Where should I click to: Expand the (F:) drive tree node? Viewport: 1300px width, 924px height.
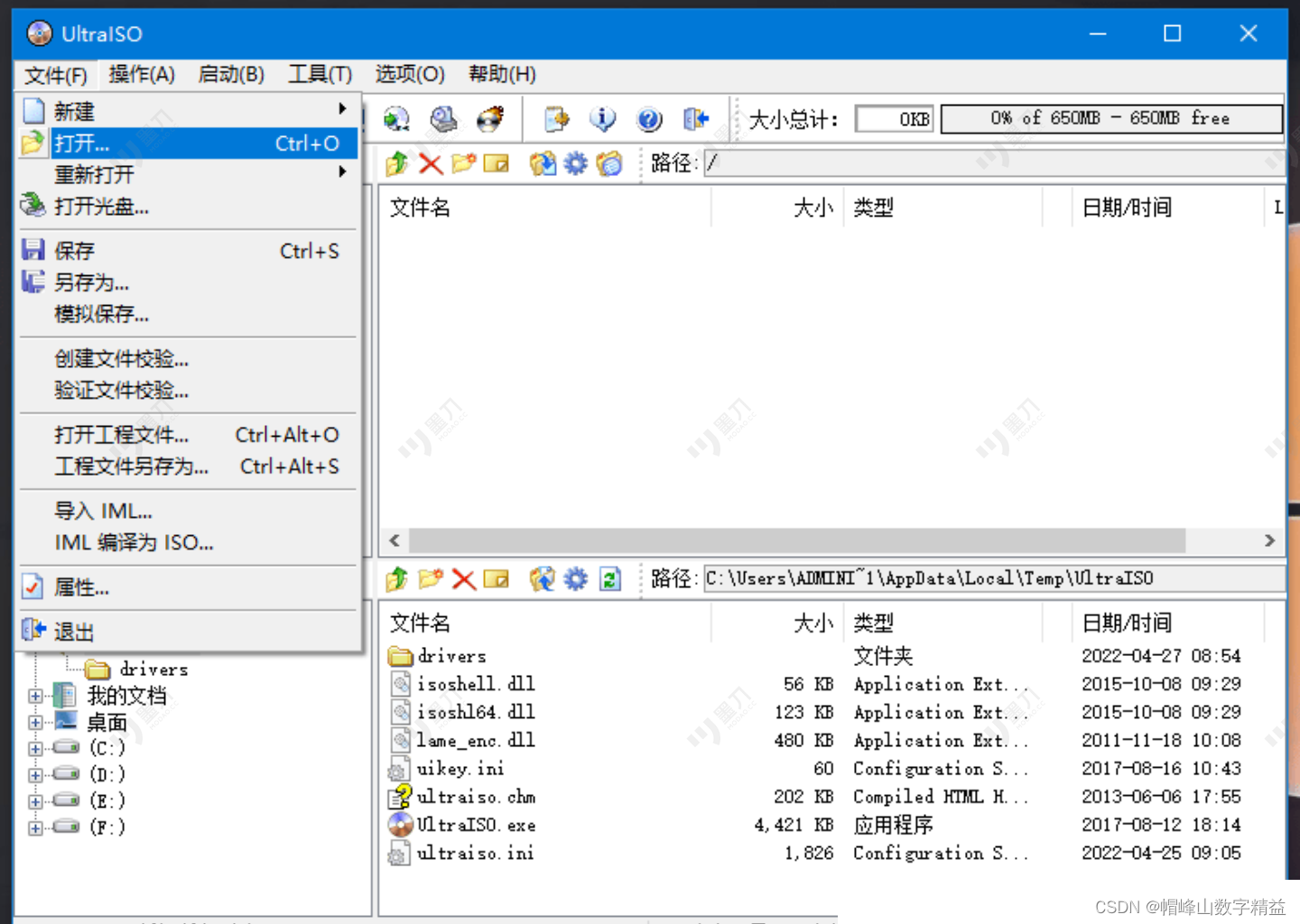click(x=35, y=827)
